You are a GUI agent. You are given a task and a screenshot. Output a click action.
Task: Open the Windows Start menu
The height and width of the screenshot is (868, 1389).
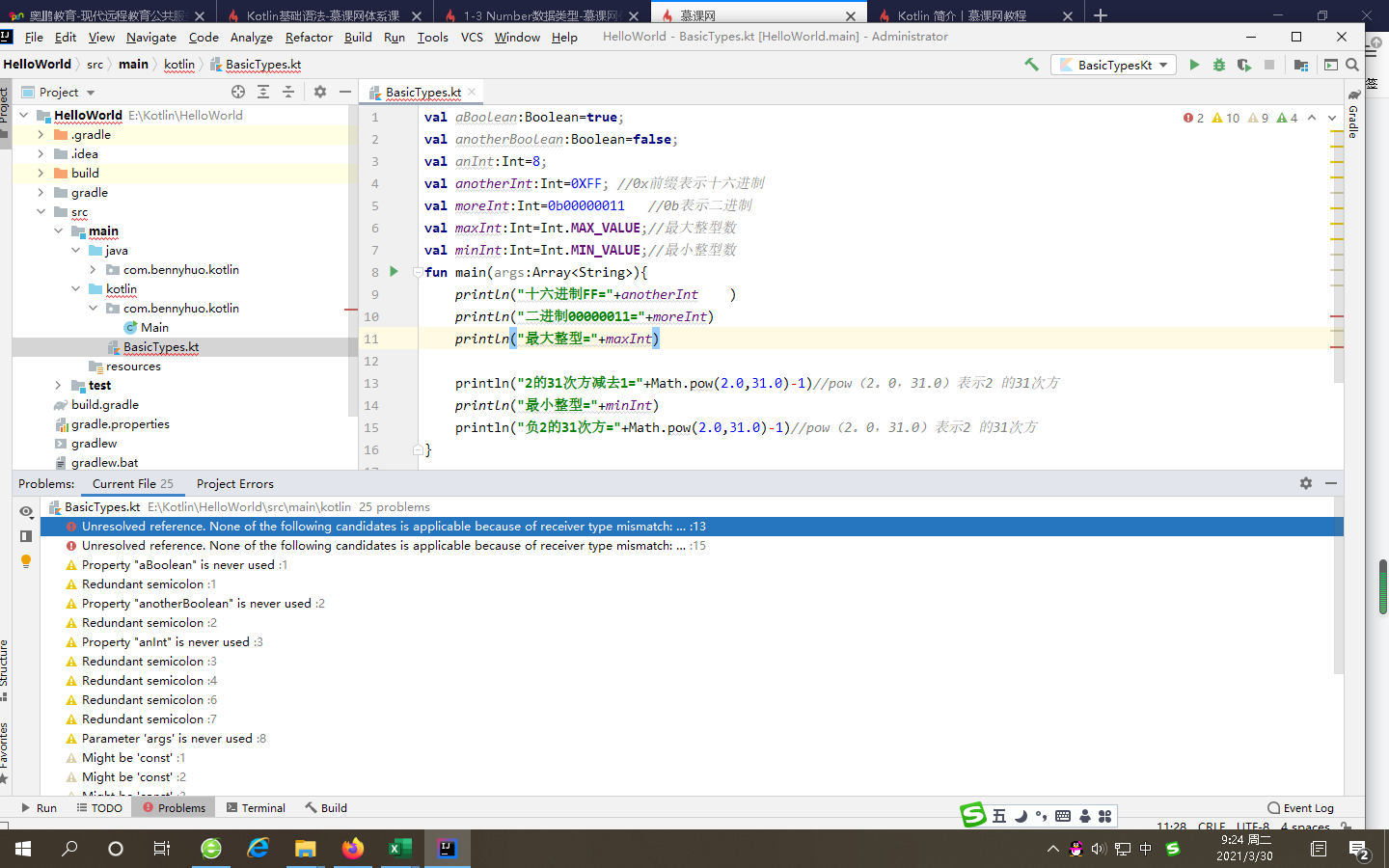pyautogui.click(x=23, y=849)
